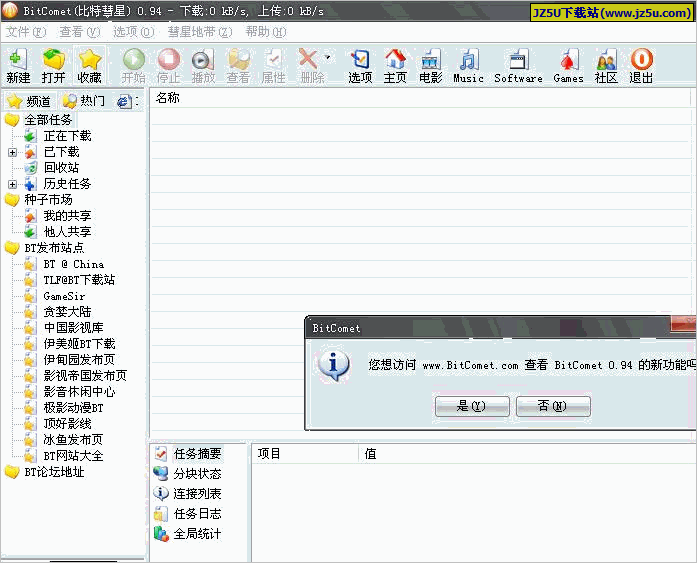This screenshot has height=563, width=697.
Task: Select the 种子市场 folder
Action: (48, 200)
